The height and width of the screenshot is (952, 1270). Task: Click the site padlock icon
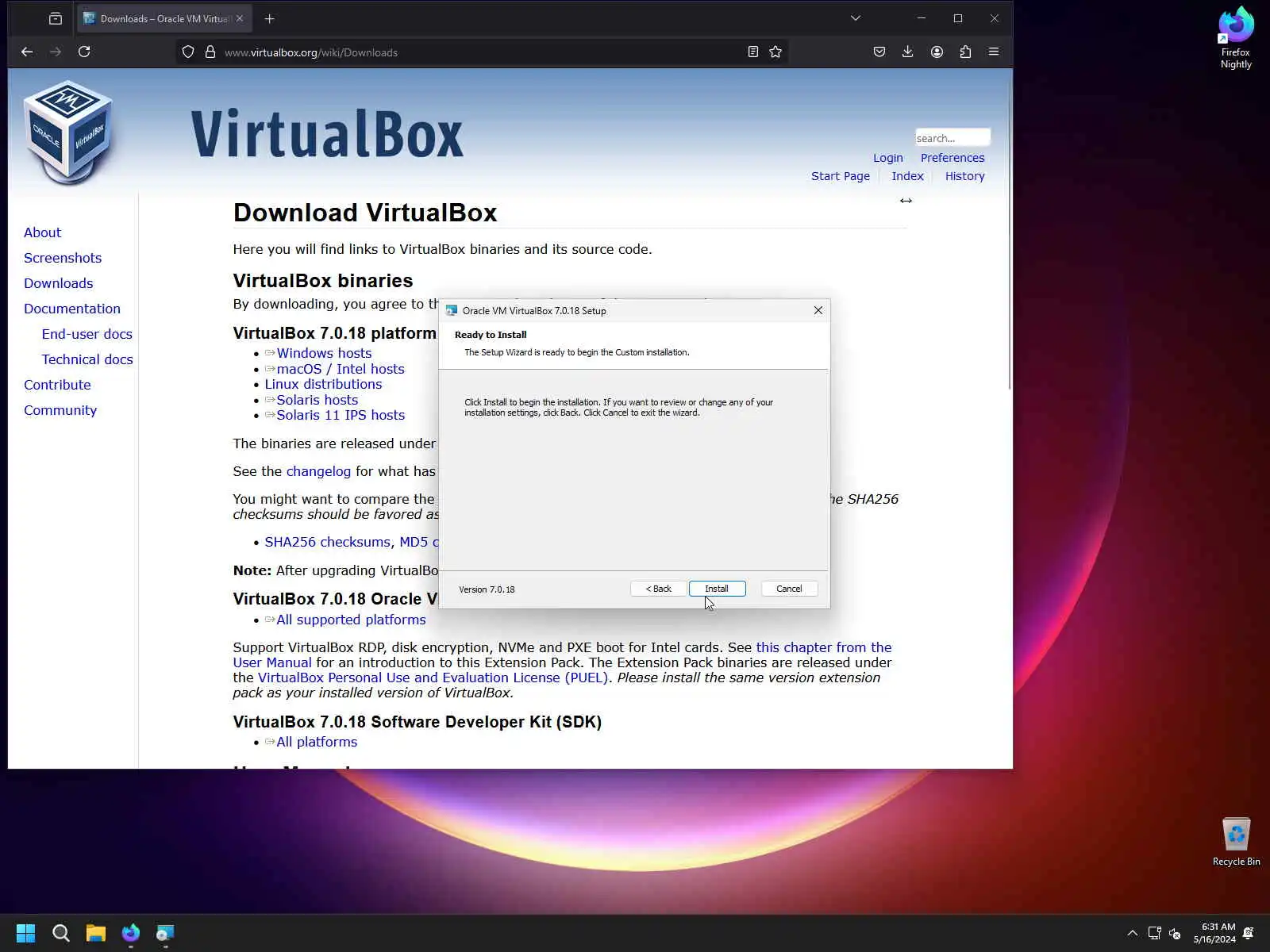click(x=210, y=52)
